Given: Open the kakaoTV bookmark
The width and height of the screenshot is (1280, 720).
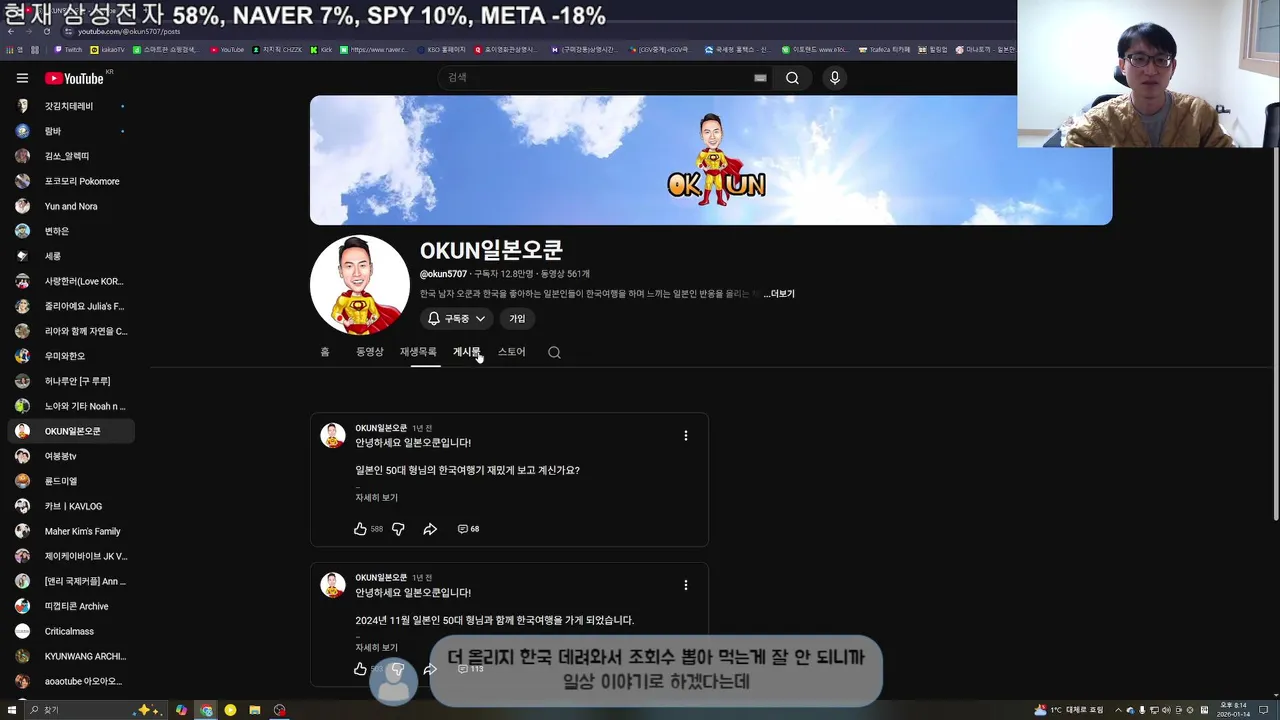Looking at the screenshot, I should click(108, 49).
